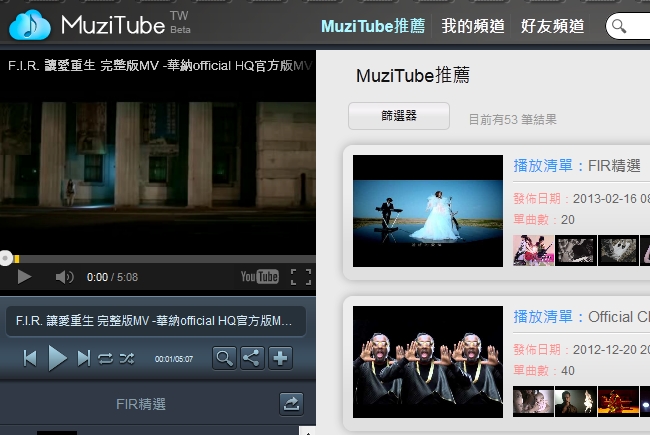This screenshot has height=435, width=650.
Task: Click 單曲數：20 text in FIR精選 card
Action: tap(544, 219)
